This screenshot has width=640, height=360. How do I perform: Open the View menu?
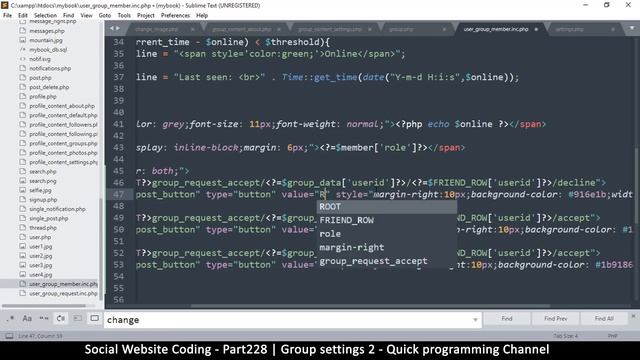point(86,16)
